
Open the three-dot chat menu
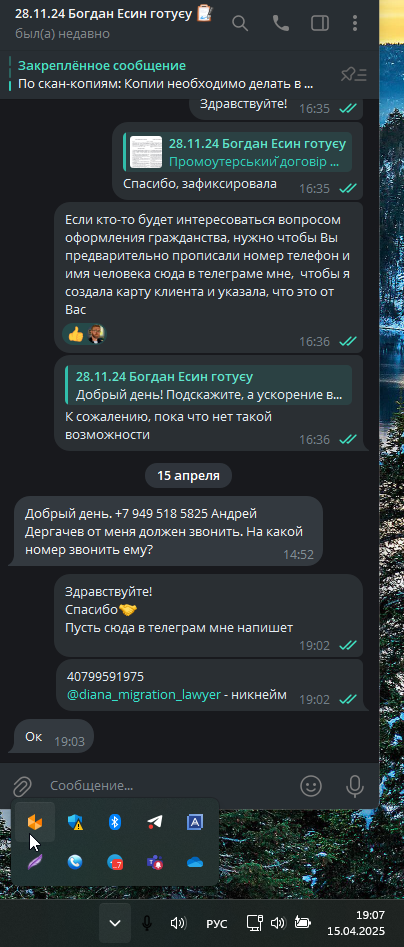354,24
